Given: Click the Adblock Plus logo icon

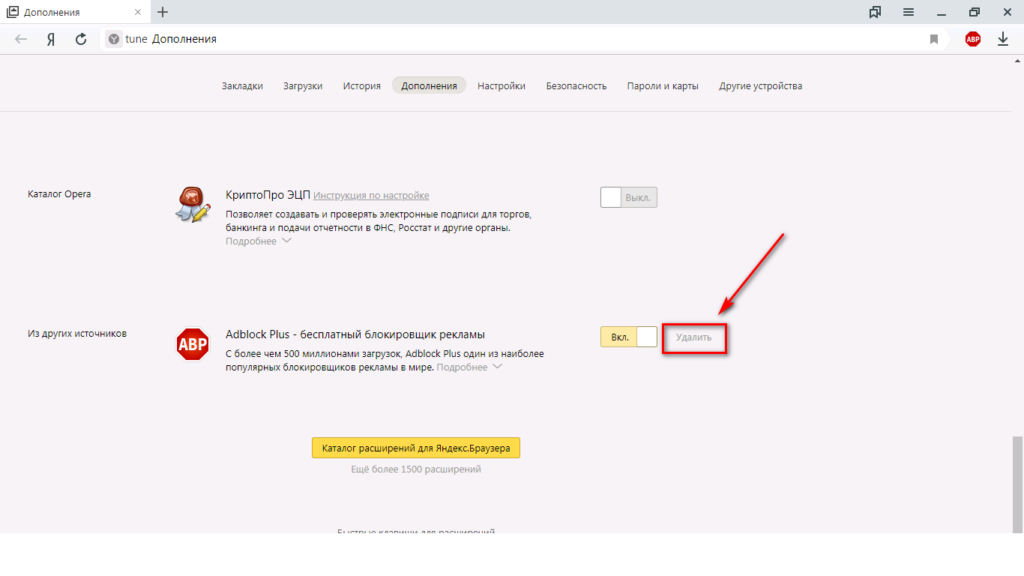Looking at the screenshot, I should [193, 344].
